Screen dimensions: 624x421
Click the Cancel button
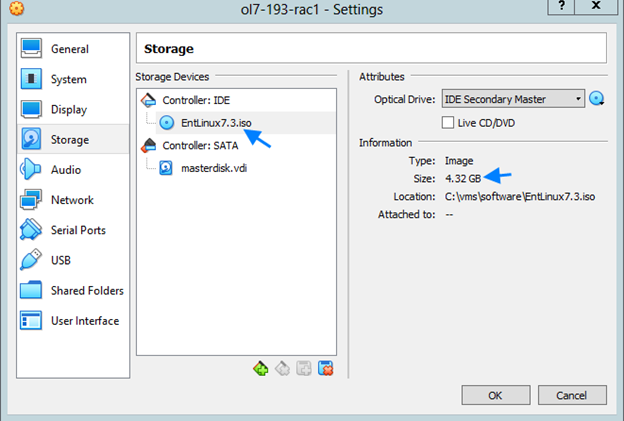pos(572,395)
